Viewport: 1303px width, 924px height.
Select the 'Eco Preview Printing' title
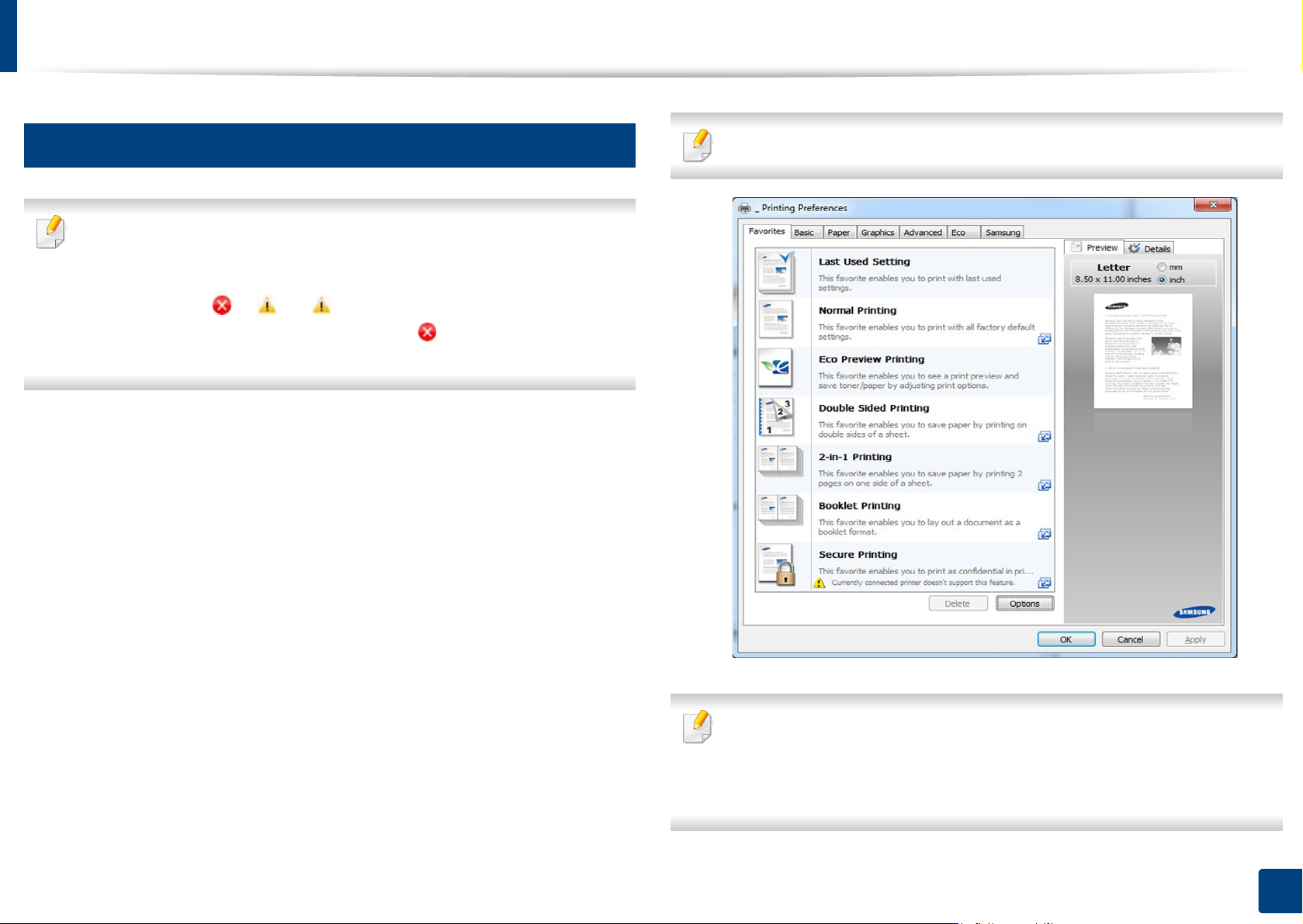tap(872, 359)
